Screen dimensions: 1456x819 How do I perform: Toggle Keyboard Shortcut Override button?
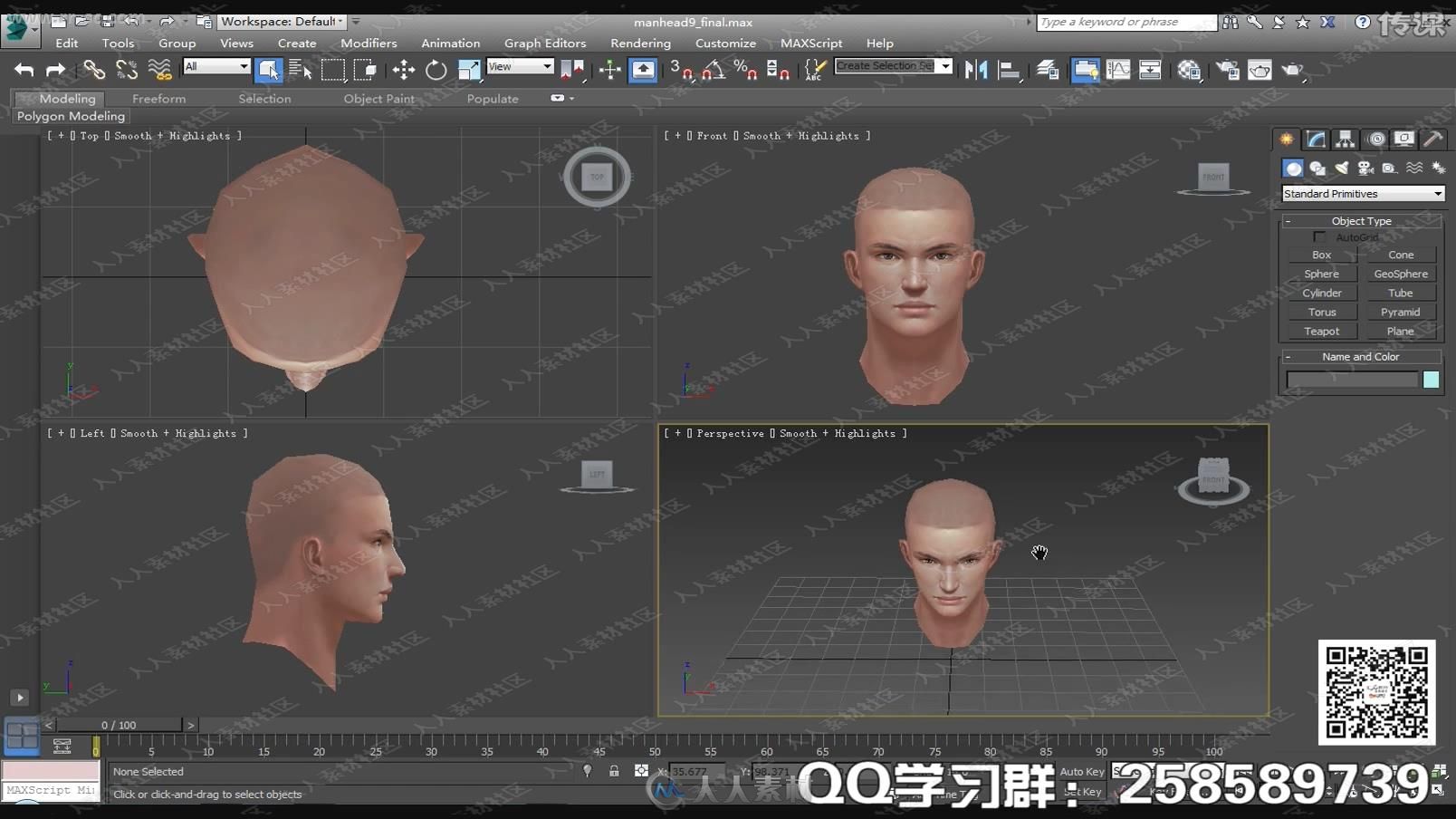[x=643, y=70]
